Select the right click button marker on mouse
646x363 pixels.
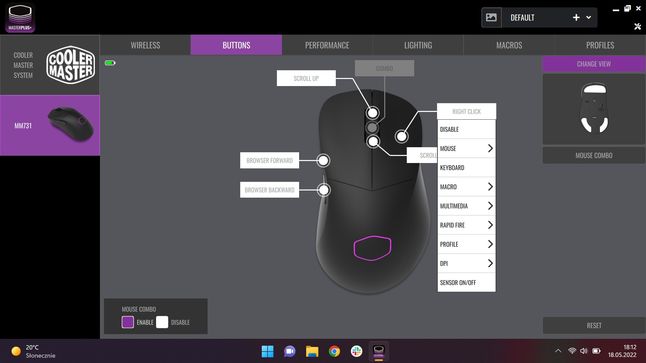[402, 136]
